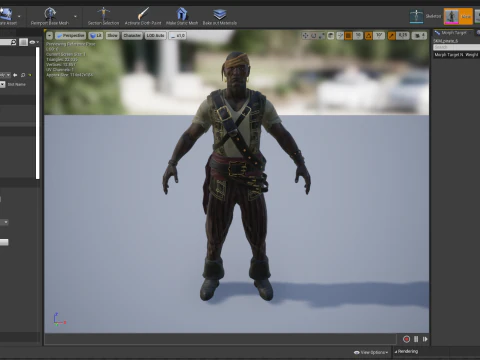Viewport: 480px width, 360px height.
Task: Open the viewport options arrow menu
Action: coord(50,35)
